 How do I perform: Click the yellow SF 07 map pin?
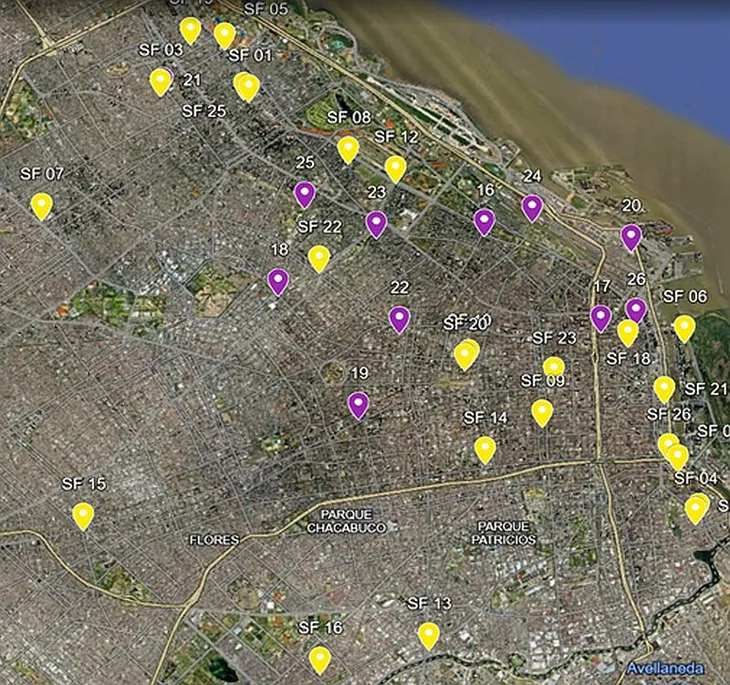coord(41,205)
